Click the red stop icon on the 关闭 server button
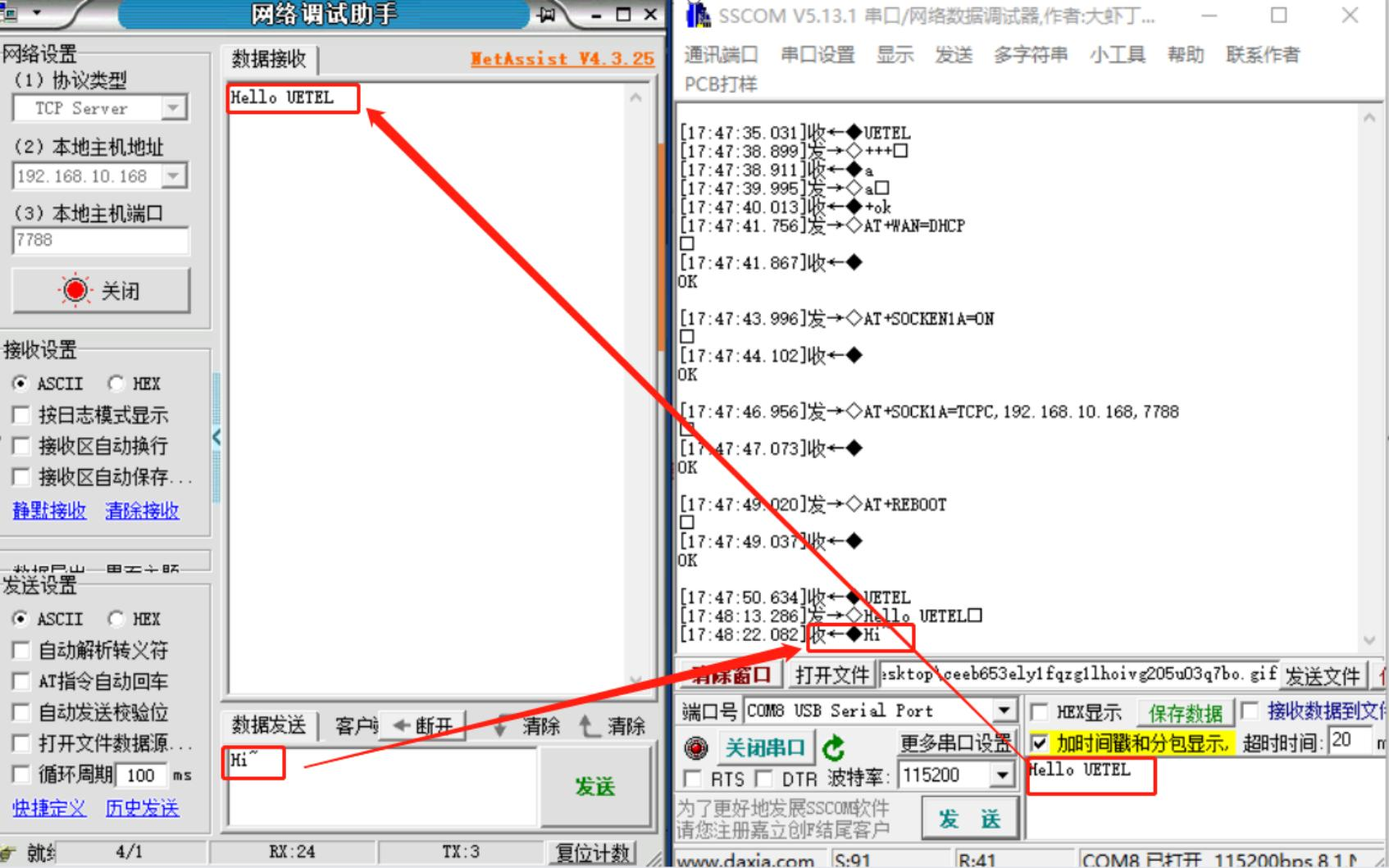The image size is (1389, 868). pos(75,289)
